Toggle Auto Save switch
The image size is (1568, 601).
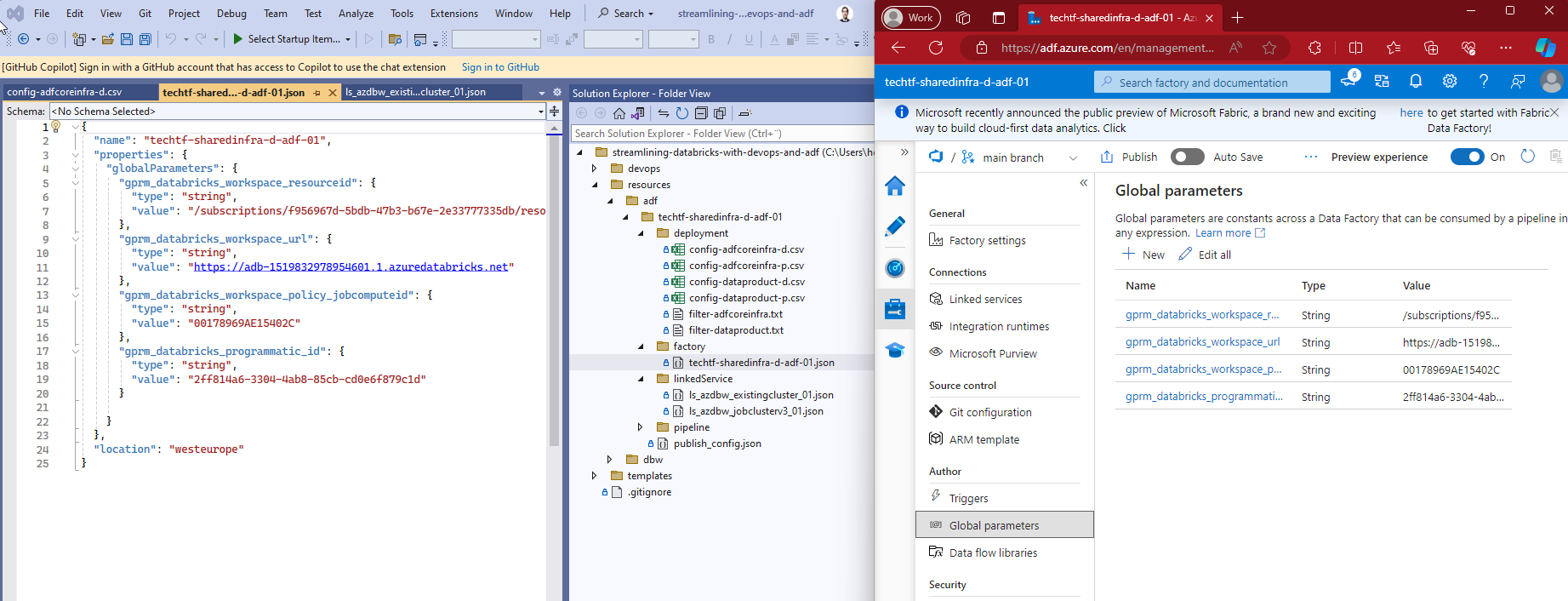point(1188,157)
